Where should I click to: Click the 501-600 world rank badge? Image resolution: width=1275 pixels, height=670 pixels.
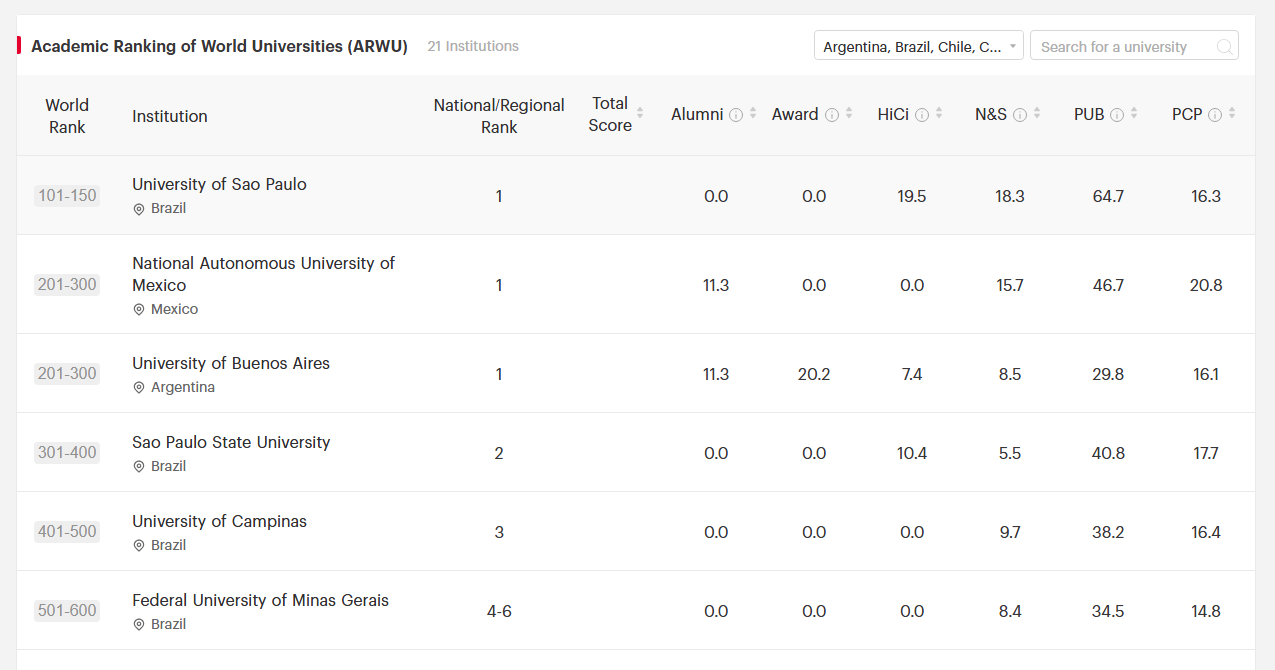coord(67,611)
